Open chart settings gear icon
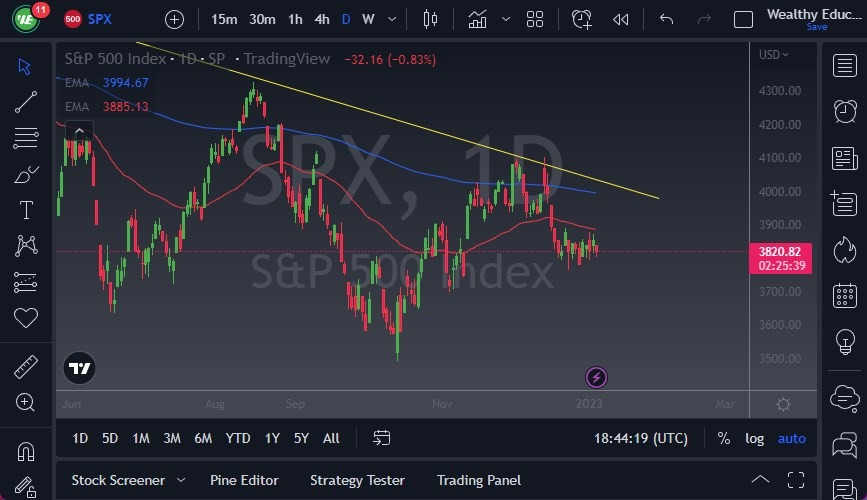867x500 pixels. coord(783,404)
